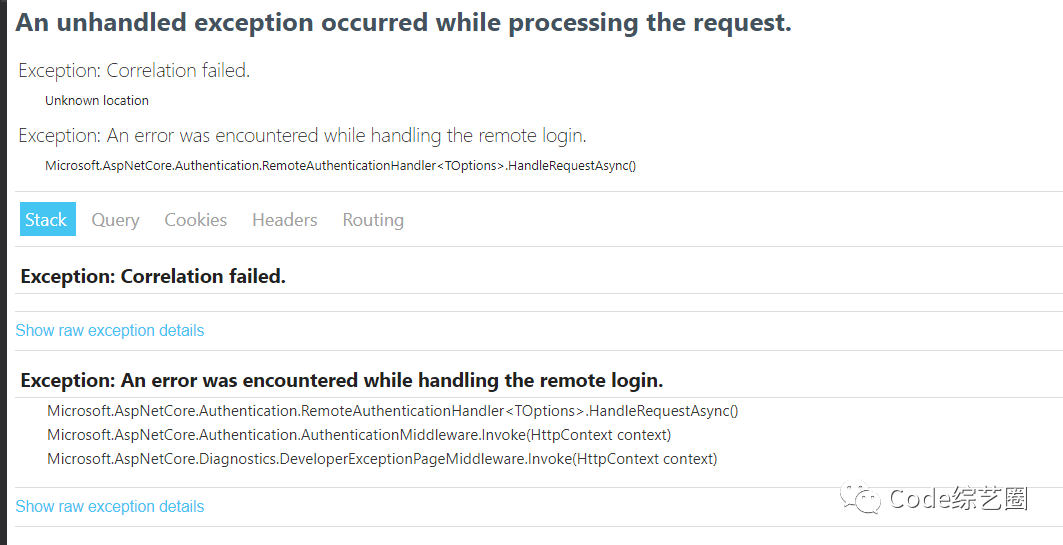Expand the RemoteAuthenticationHandler.HandleRequestAsync frame in stack list

click(393, 411)
